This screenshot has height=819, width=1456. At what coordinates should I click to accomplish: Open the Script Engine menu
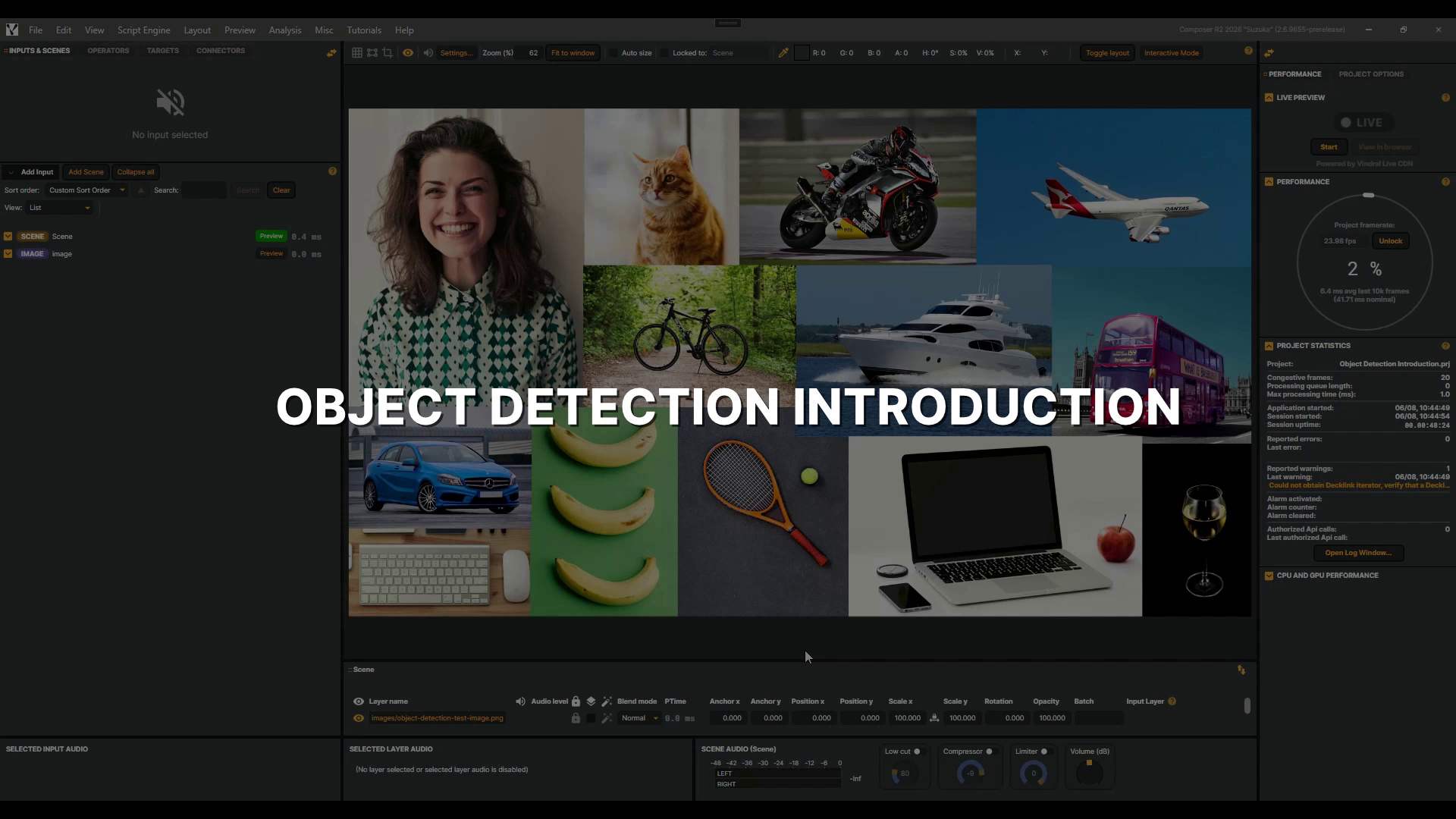pyautogui.click(x=143, y=30)
